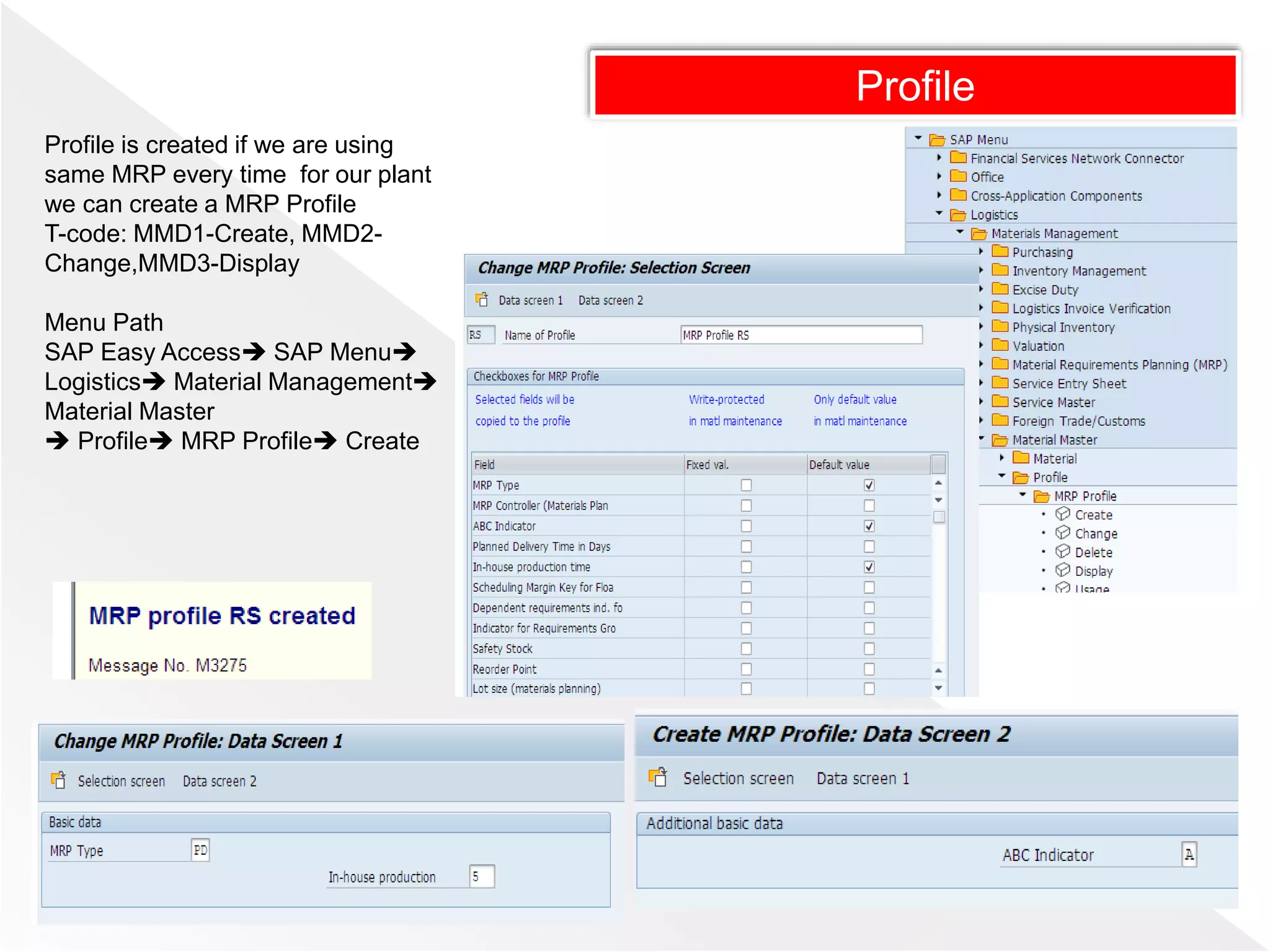The image size is (1270, 952).
Task: Click the Valuation folder icon
Action: [x=1000, y=345]
